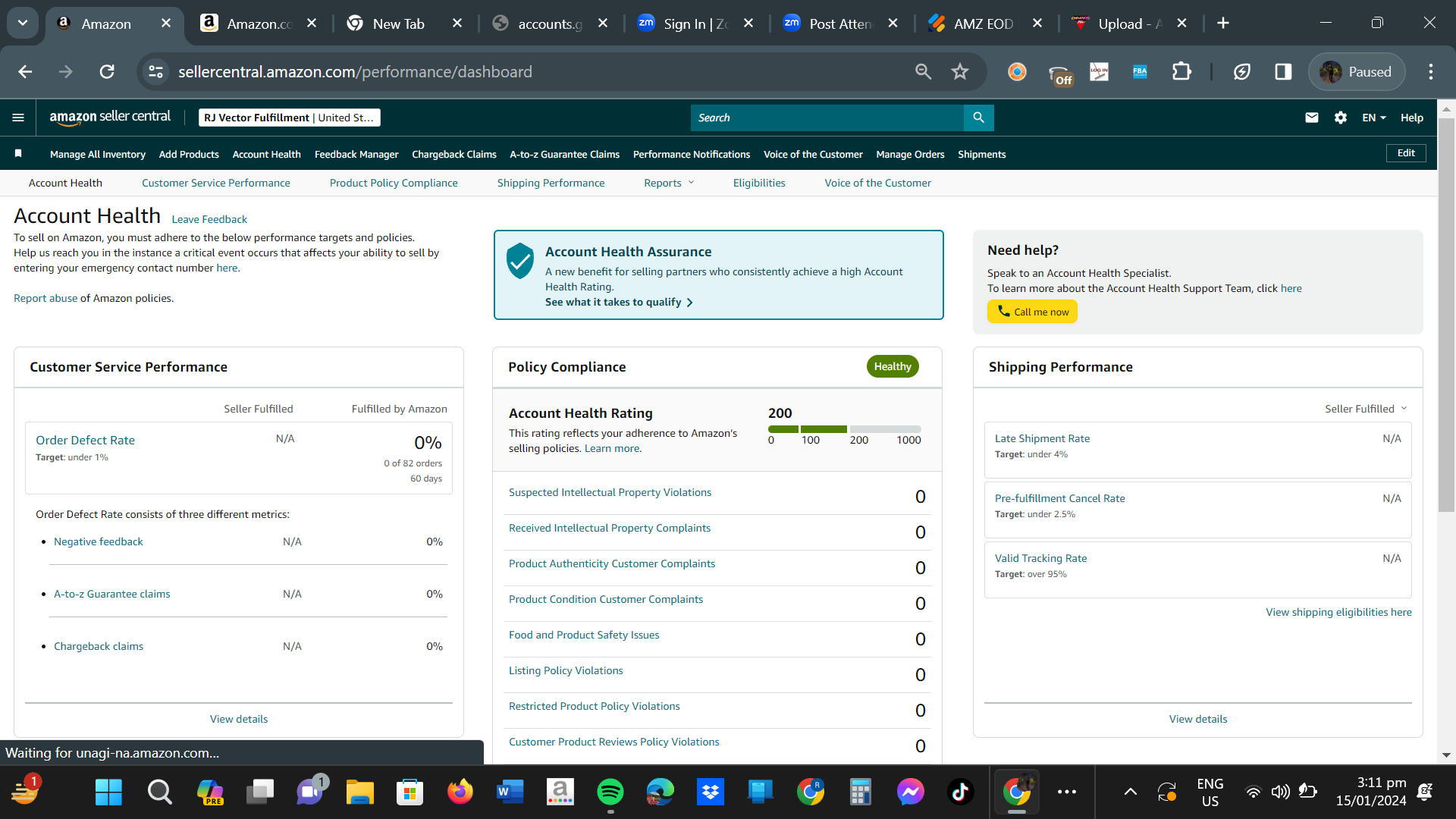
Task: Open Microsoft Word from the taskbar
Action: click(510, 792)
